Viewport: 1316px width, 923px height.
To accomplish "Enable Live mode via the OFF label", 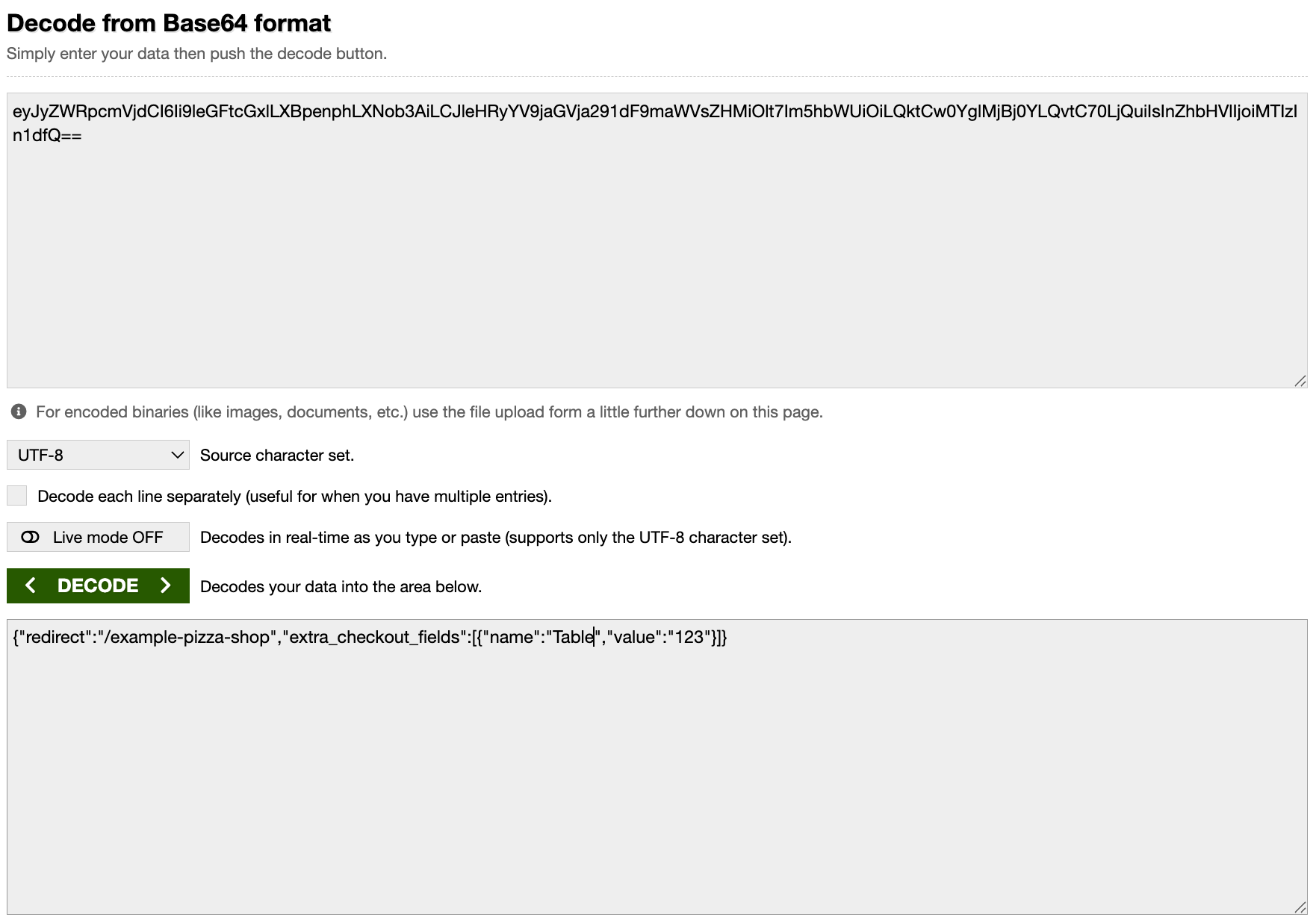I will pyautogui.click(x=108, y=538).
